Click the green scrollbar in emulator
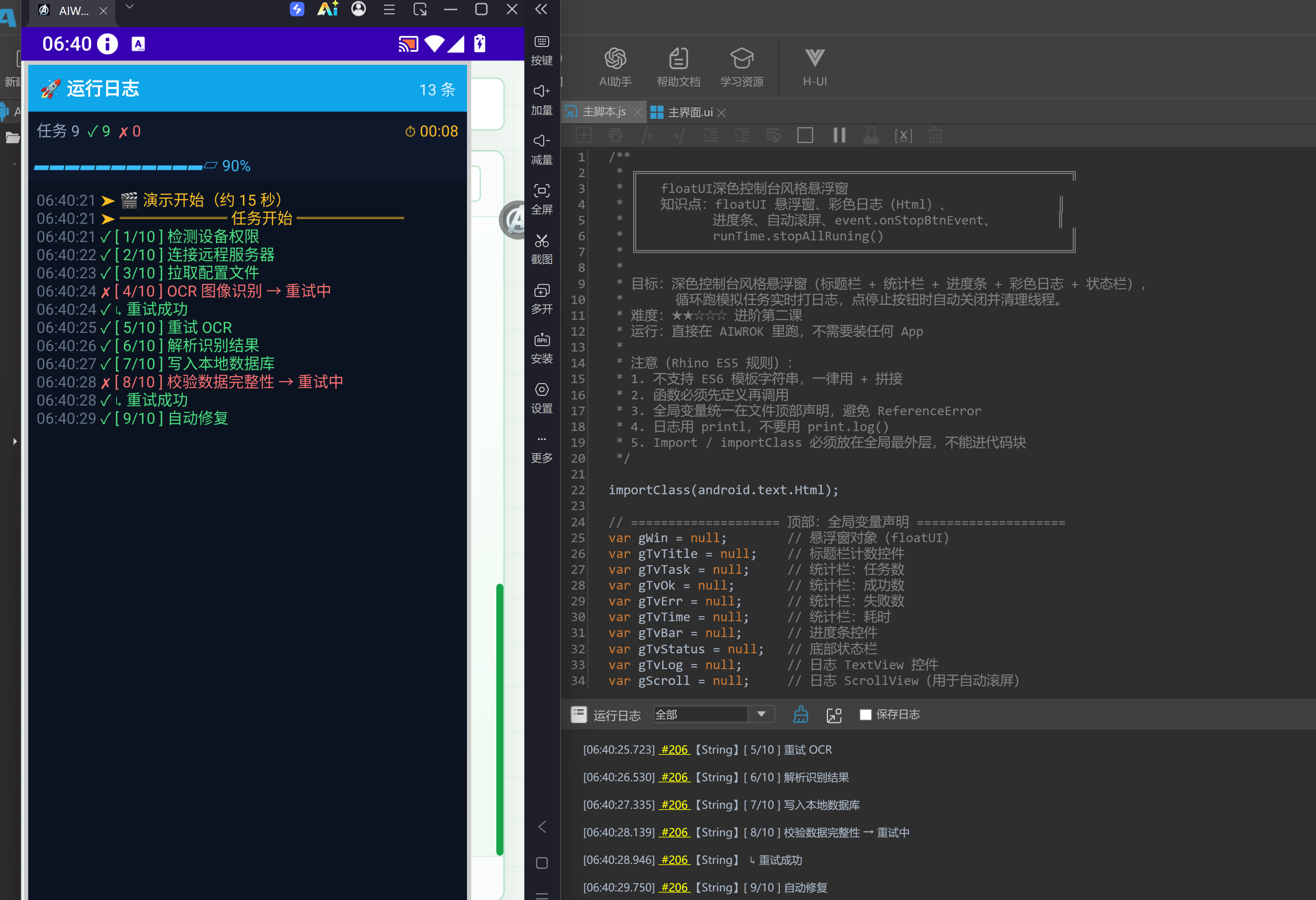This screenshot has height=900, width=1316. point(499,719)
